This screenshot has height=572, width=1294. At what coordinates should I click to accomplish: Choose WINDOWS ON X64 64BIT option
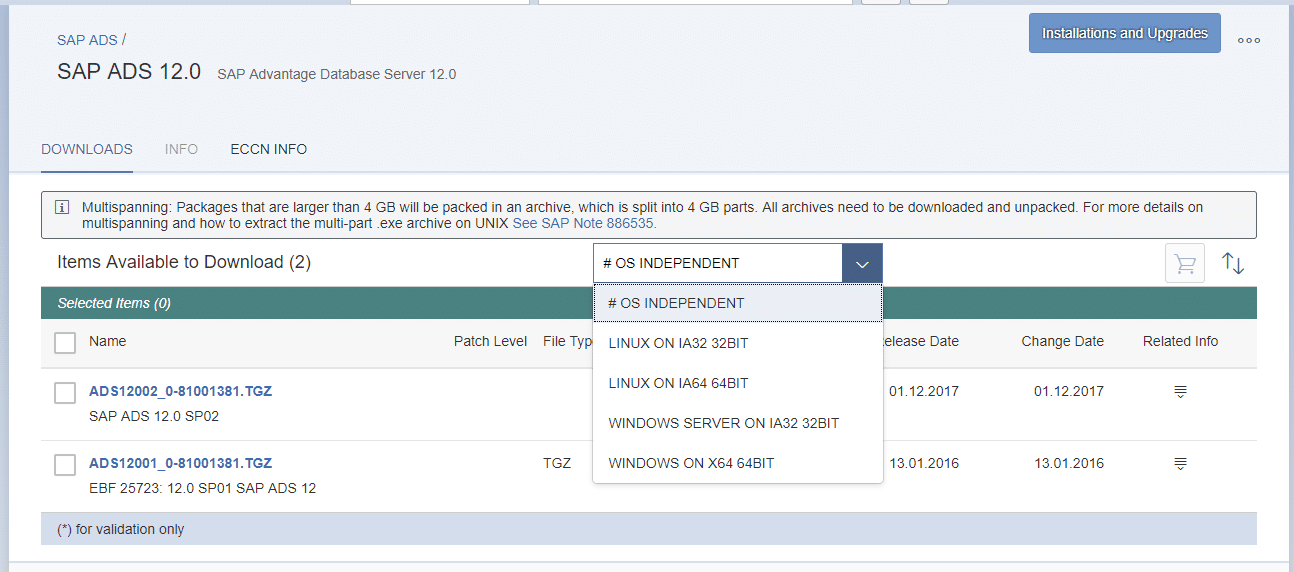(x=738, y=463)
